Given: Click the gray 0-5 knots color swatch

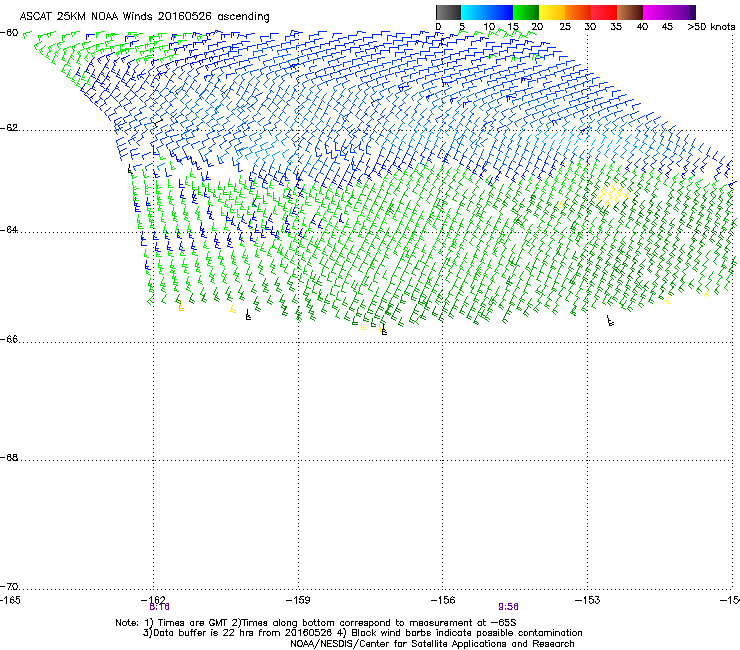Looking at the screenshot, I should (x=448, y=12).
